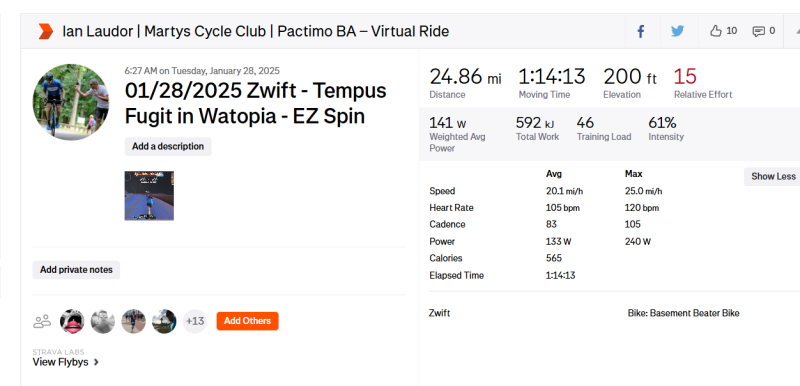This screenshot has width=800, height=386.
Task: Click the Relative Effort value 15
Action: click(x=685, y=76)
